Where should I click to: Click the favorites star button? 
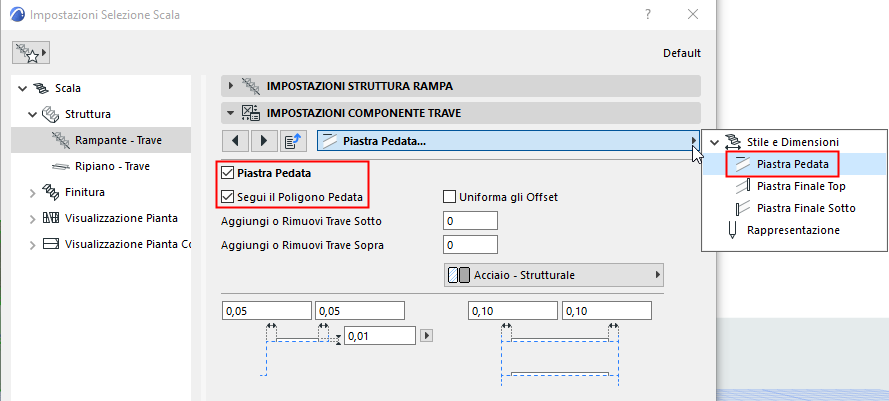pyautogui.click(x=31, y=52)
